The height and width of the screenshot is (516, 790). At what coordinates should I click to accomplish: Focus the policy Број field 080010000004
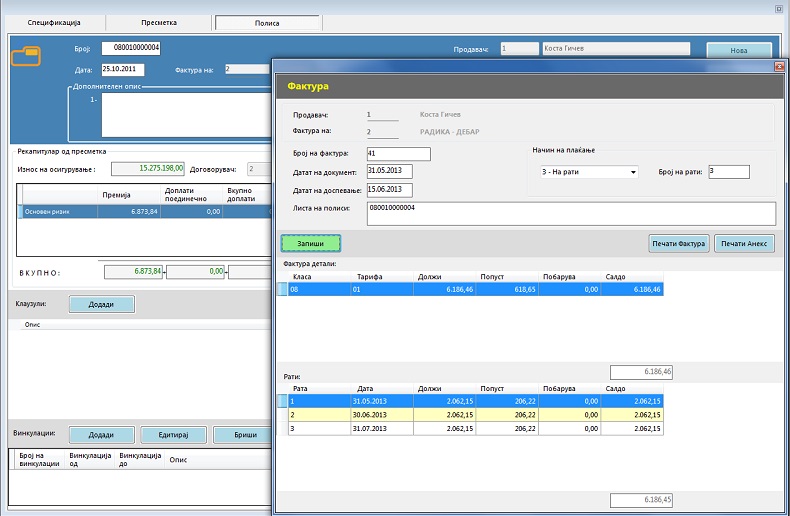131,48
